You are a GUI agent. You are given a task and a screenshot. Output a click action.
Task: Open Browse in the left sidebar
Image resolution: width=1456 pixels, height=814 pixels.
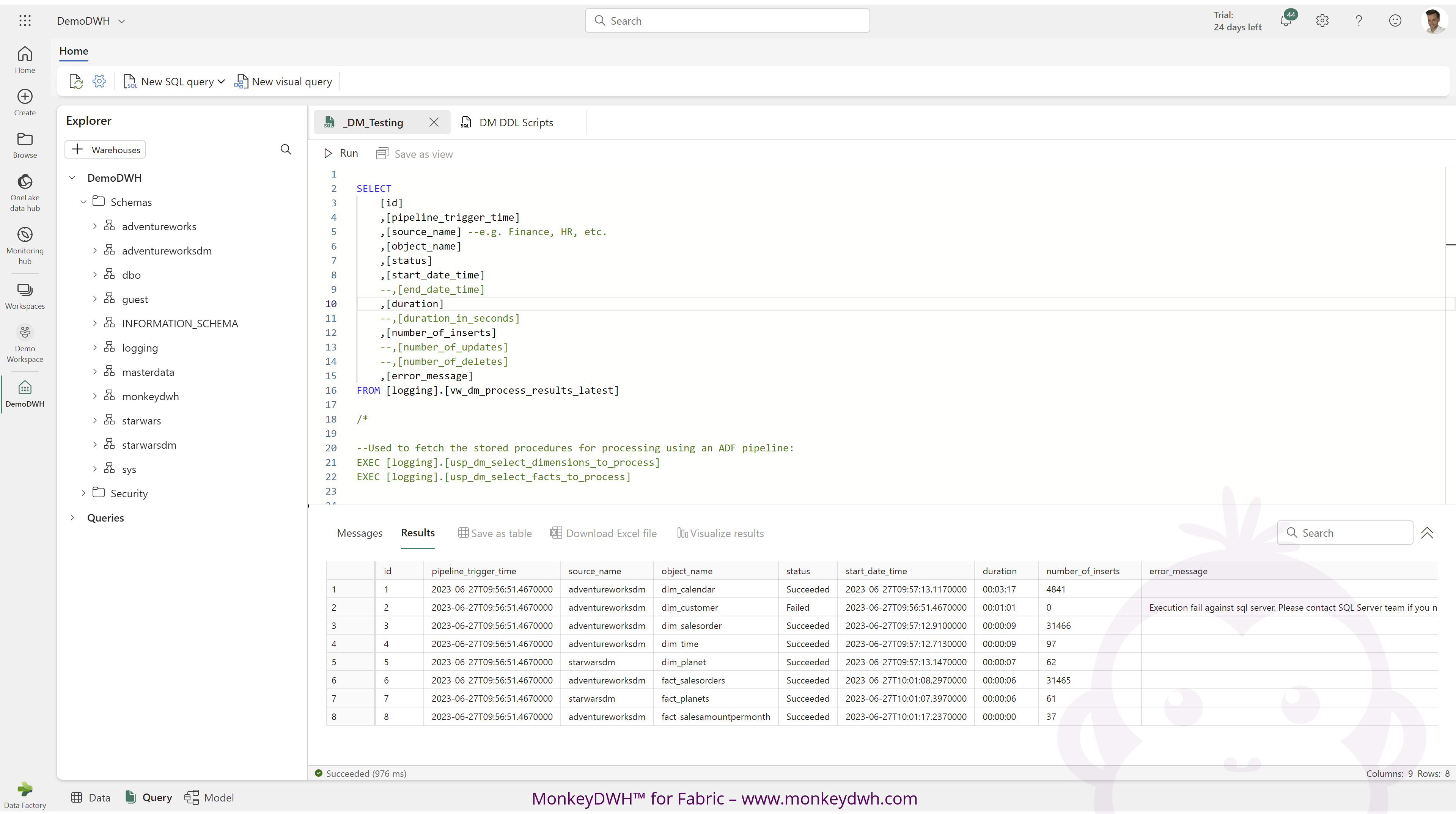(x=25, y=145)
